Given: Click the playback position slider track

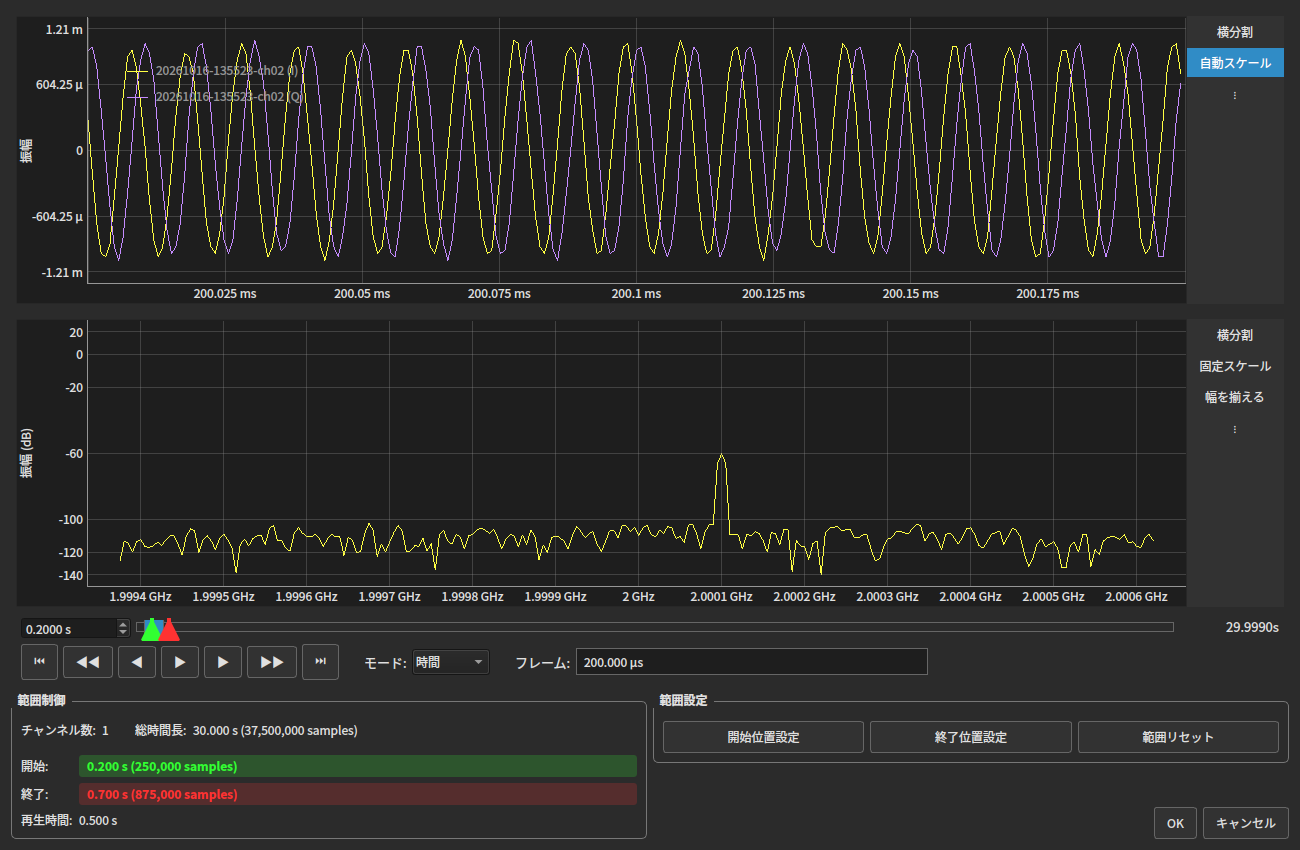Looking at the screenshot, I should click(x=655, y=627).
